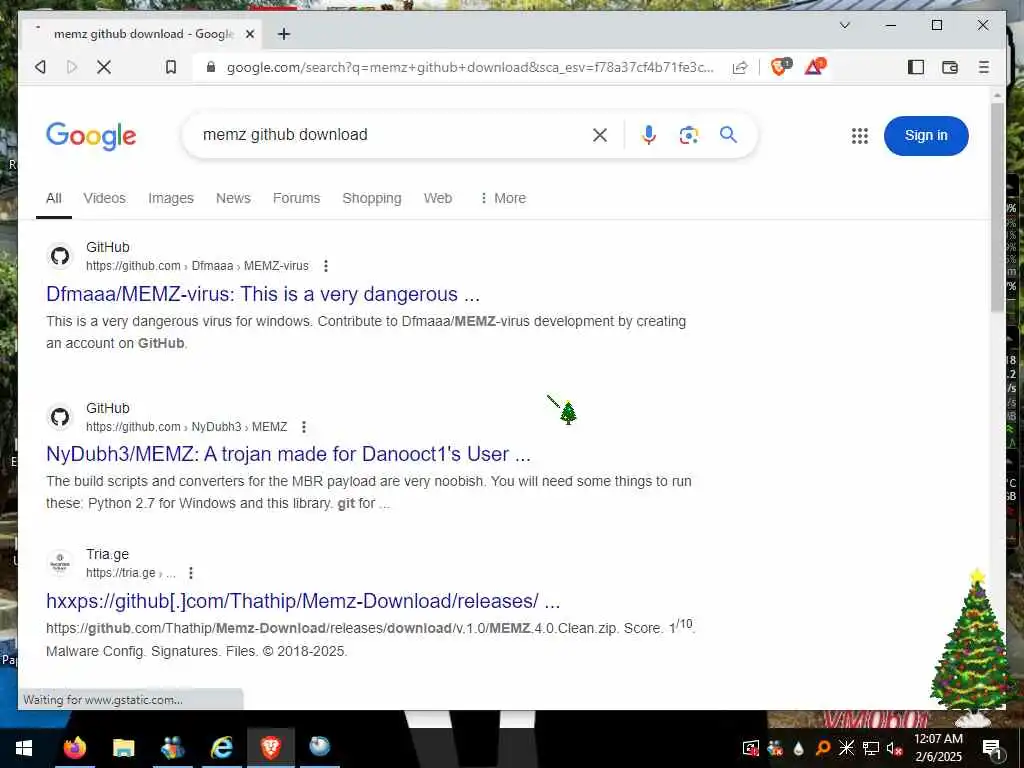Switch to Web results
Image resolution: width=1024 pixels, height=768 pixels.
click(x=438, y=198)
